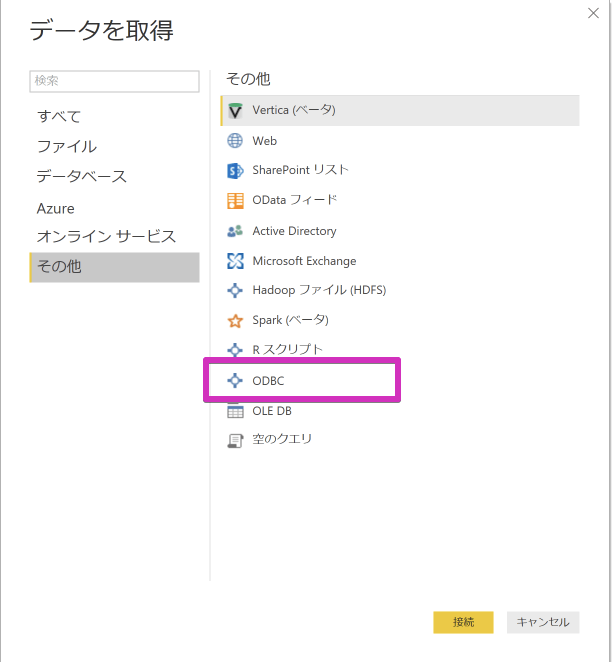Select SharePoint リスト label
The width and height of the screenshot is (612, 662).
click(301, 170)
